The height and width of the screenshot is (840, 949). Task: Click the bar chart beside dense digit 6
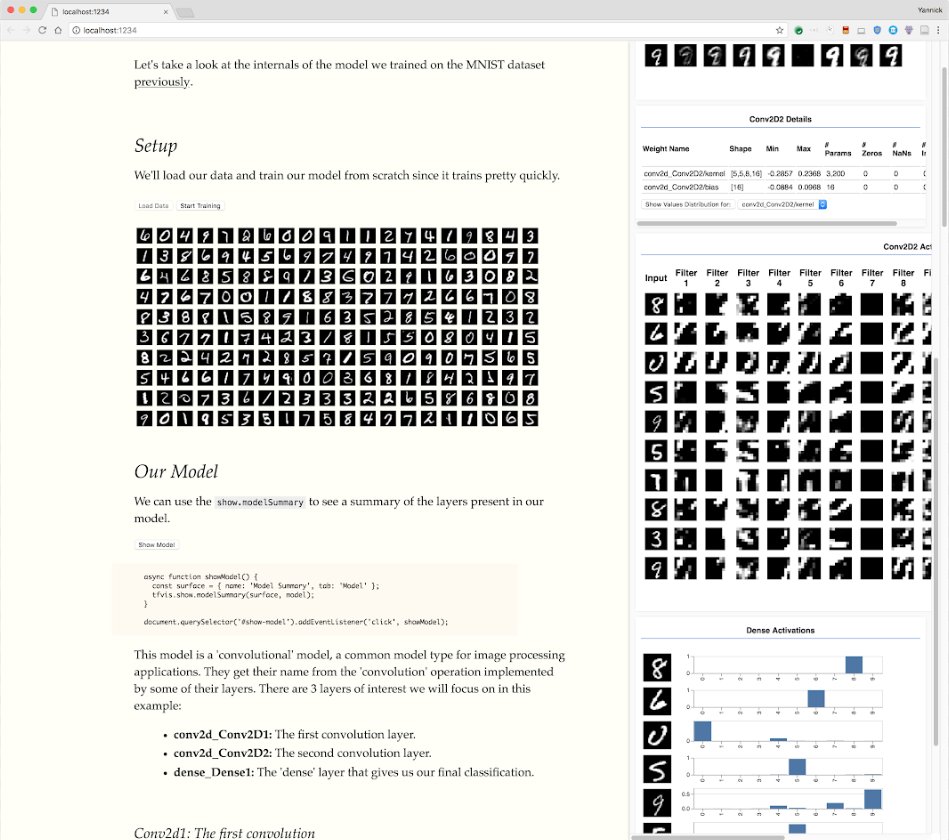787,698
